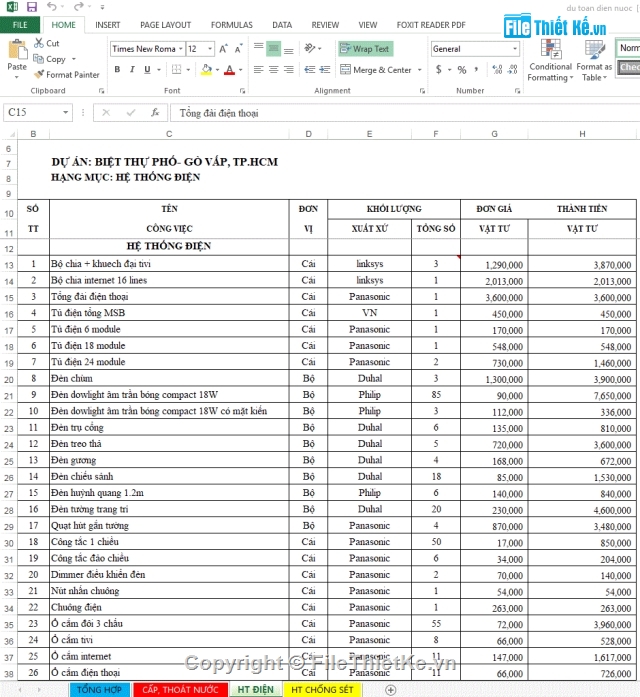The image size is (640, 697).
Task: Select the REVIEW ribbon tab
Action: coord(325,25)
